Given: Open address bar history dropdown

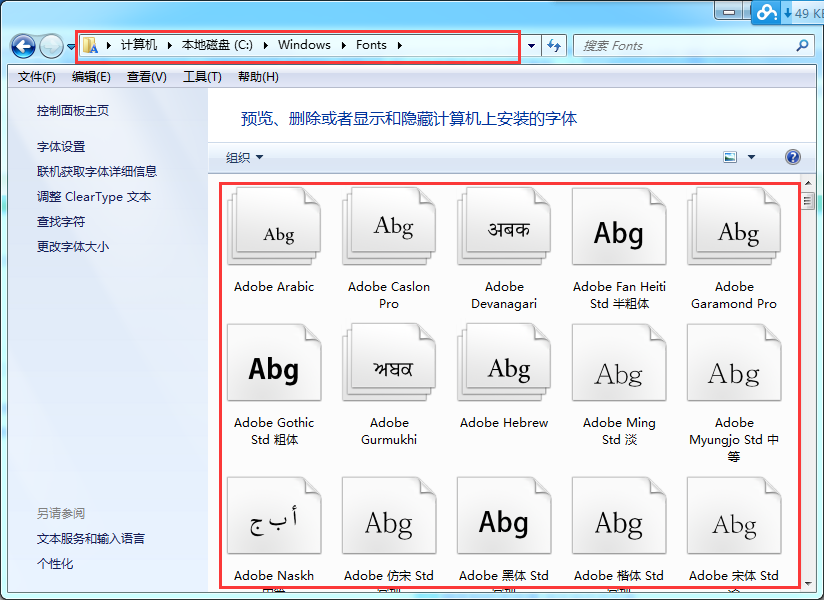Looking at the screenshot, I should (531, 46).
